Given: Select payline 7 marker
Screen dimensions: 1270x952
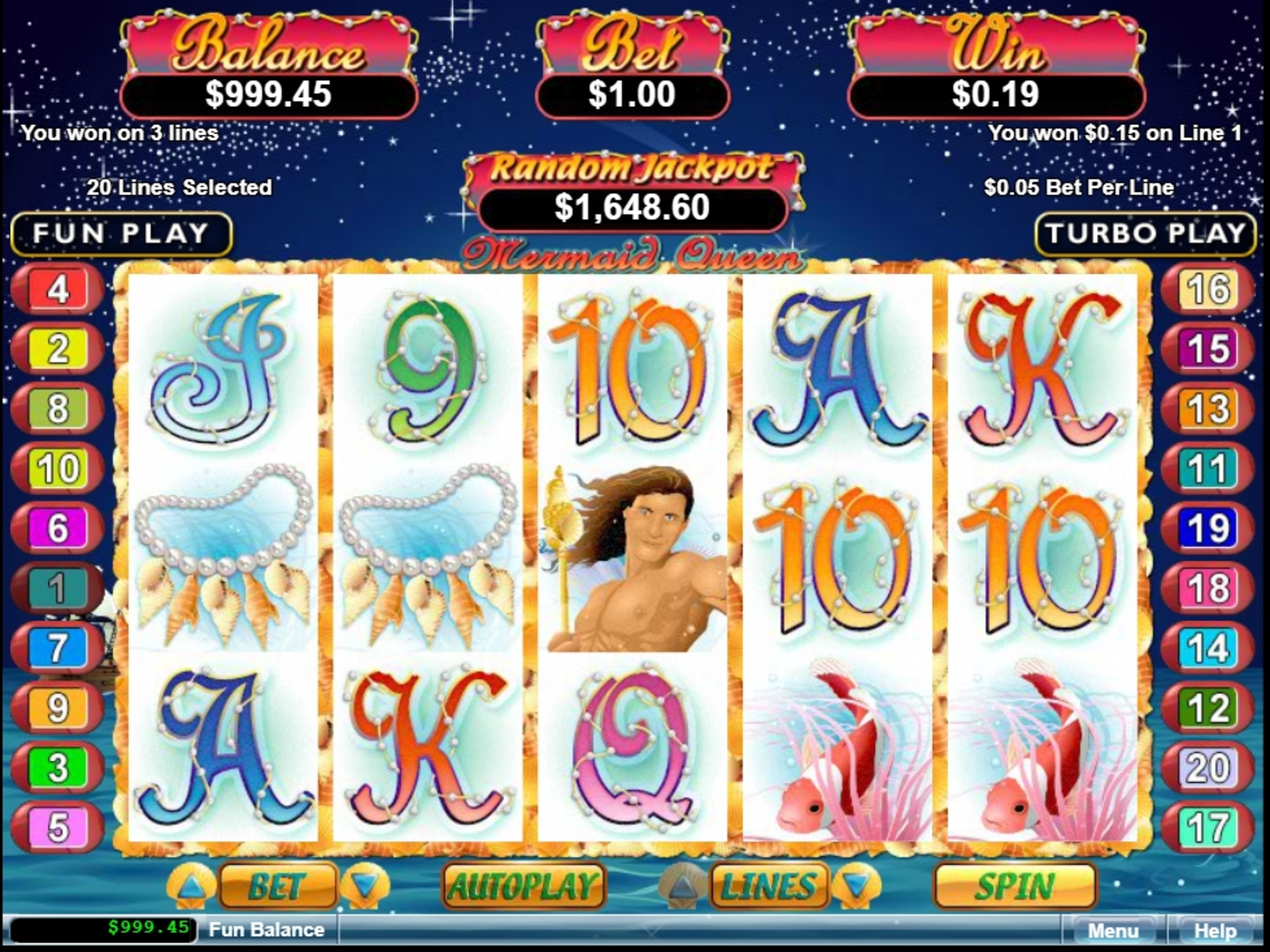Looking at the screenshot, I should [x=58, y=649].
